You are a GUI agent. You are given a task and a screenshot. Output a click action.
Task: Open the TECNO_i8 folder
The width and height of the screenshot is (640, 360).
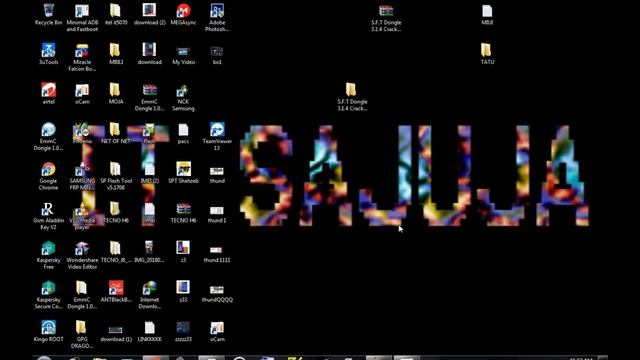tap(116, 248)
